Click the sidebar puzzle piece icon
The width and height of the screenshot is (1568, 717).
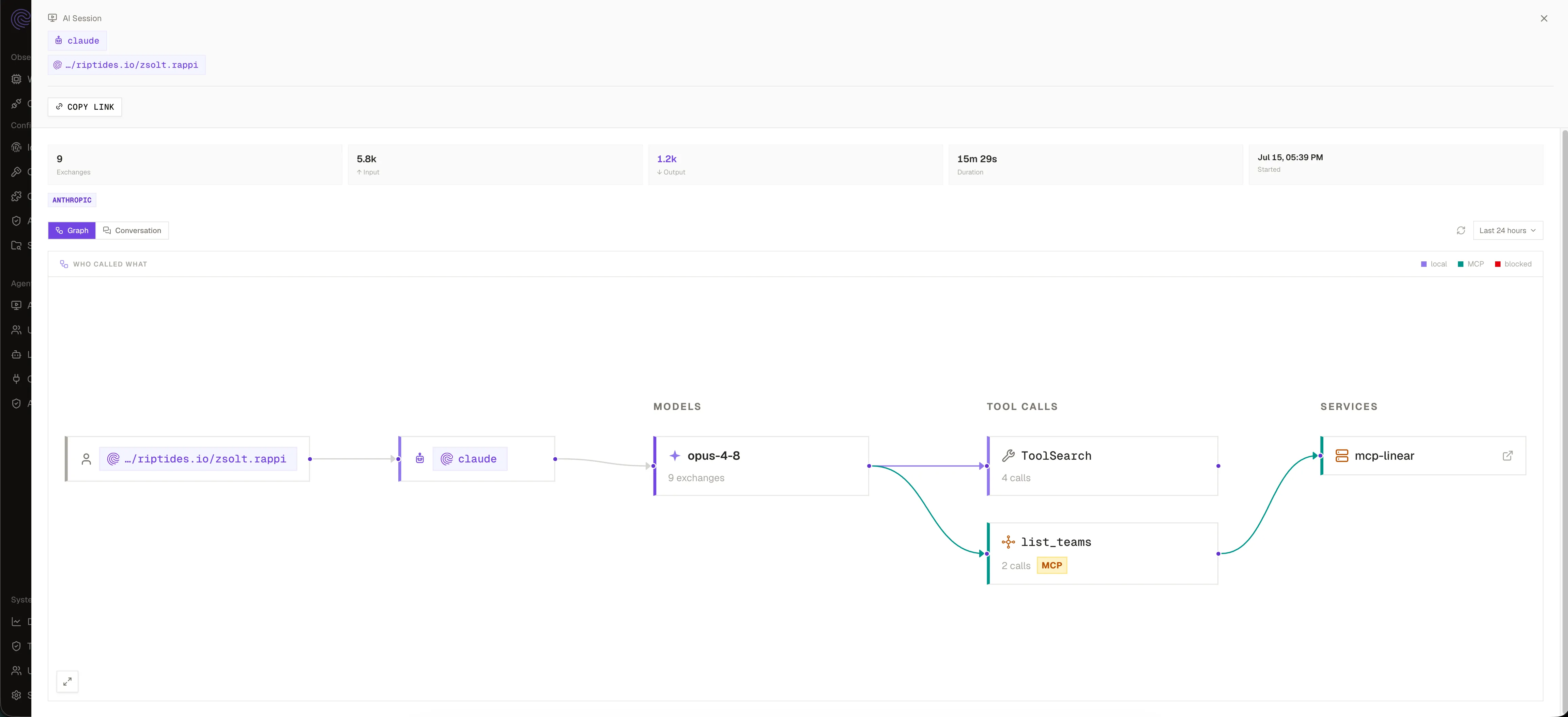pos(16,196)
